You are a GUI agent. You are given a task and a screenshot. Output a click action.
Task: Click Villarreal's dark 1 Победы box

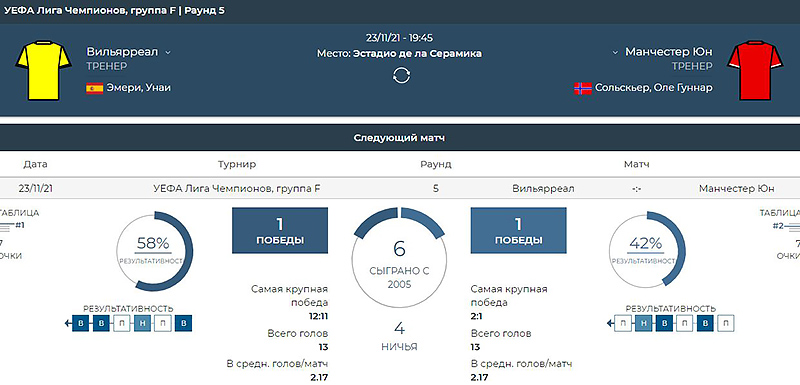[x=280, y=230]
